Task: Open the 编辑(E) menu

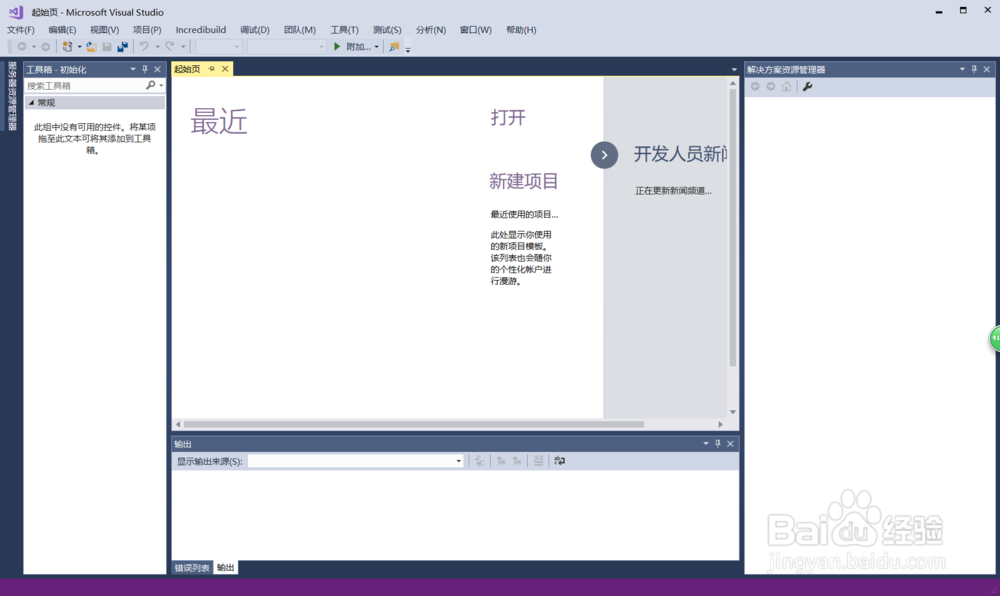Action: pos(62,30)
